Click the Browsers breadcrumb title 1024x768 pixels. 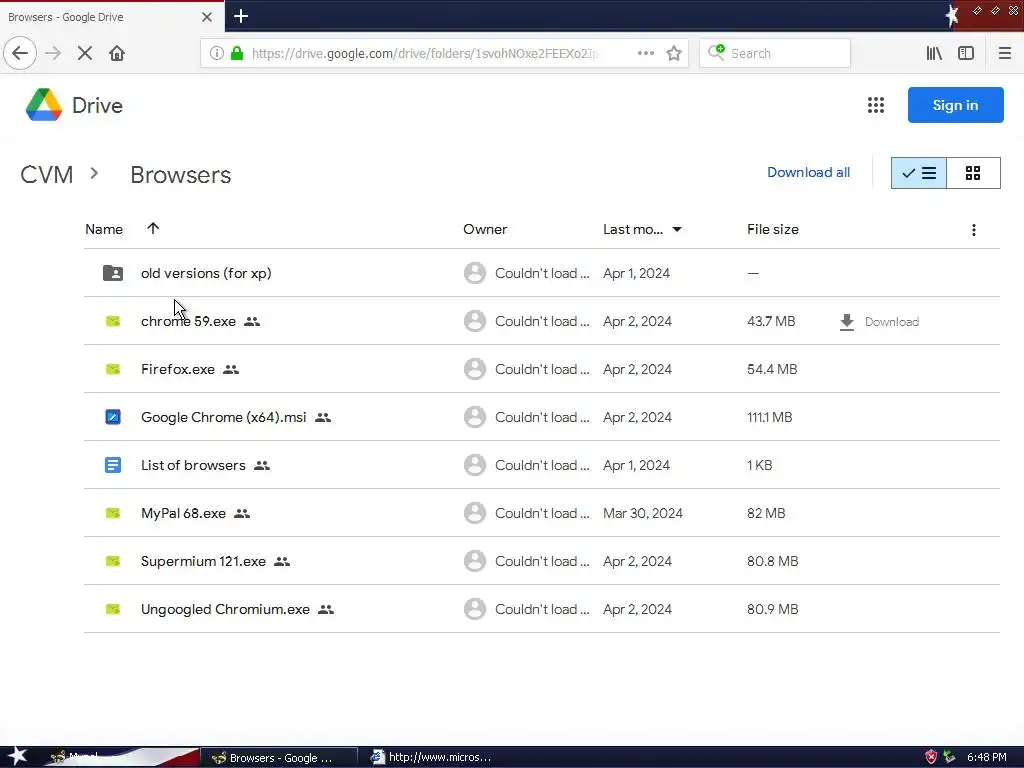181,174
